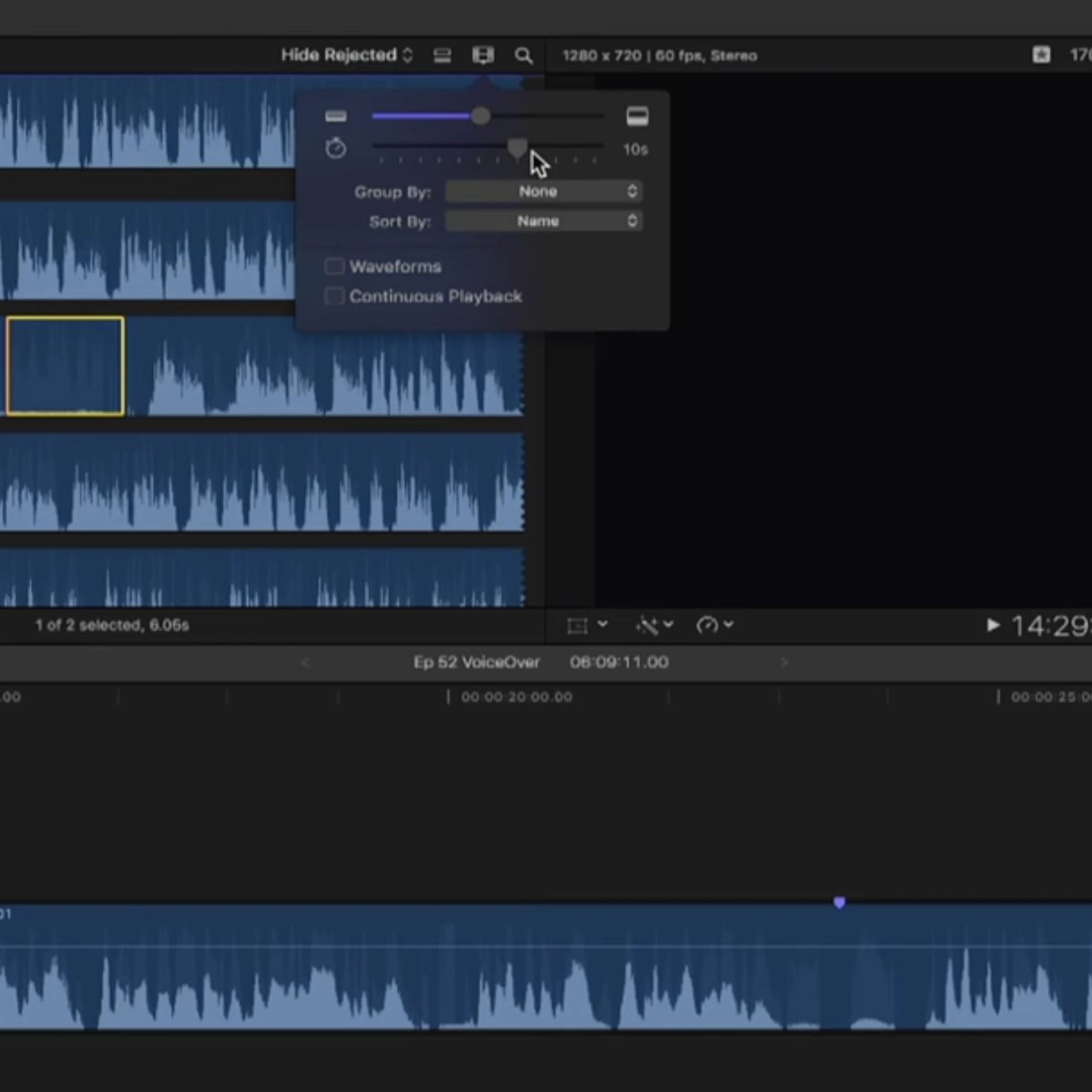The image size is (1092, 1092).
Task: Click the 06:09:11.00 duration text
Action: [619, 662]
